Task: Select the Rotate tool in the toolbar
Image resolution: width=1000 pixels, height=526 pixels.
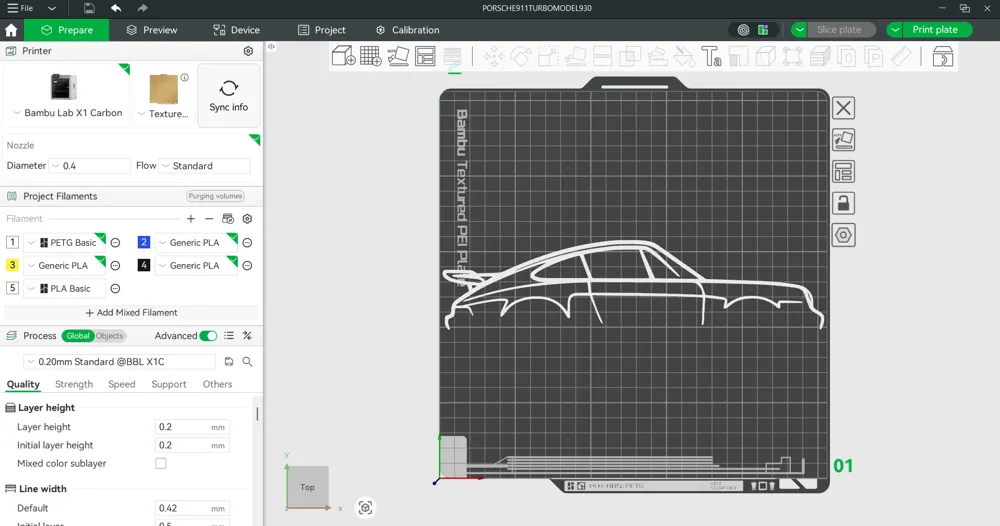Action: coord(521,56)
